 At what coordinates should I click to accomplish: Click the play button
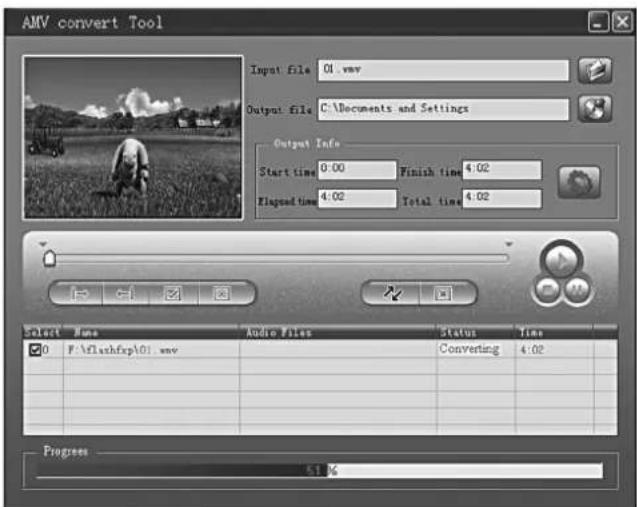(561, 260)
